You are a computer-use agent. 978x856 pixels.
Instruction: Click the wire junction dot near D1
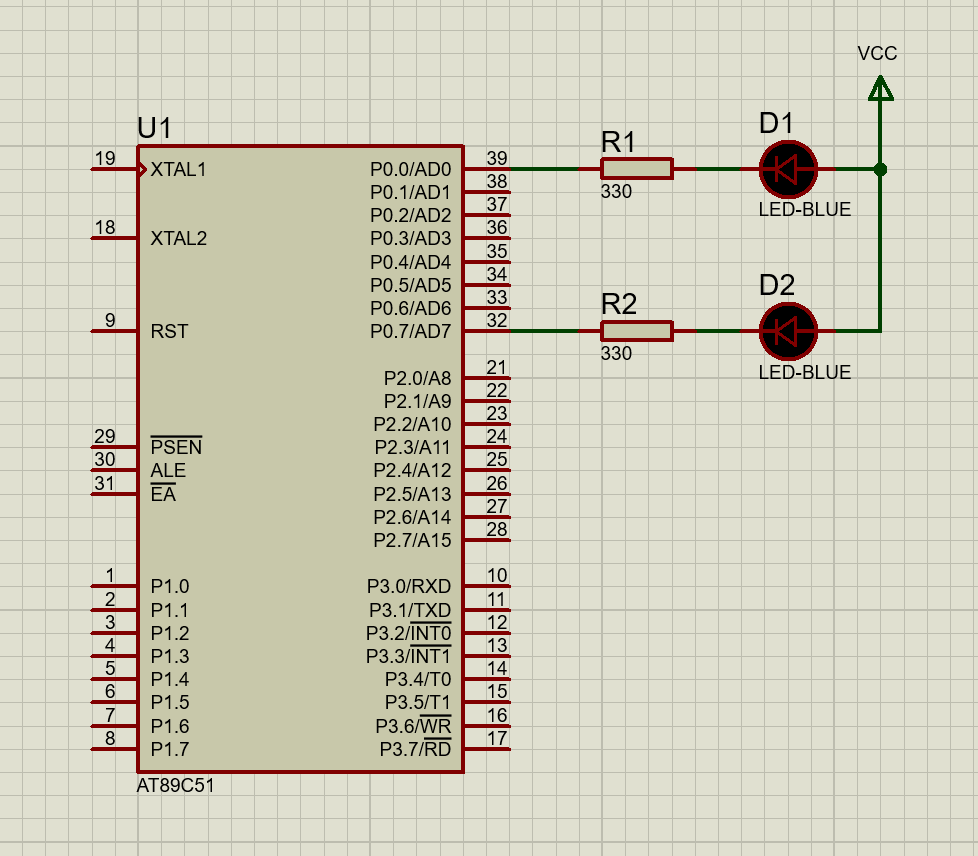click(x=880, y=169)
